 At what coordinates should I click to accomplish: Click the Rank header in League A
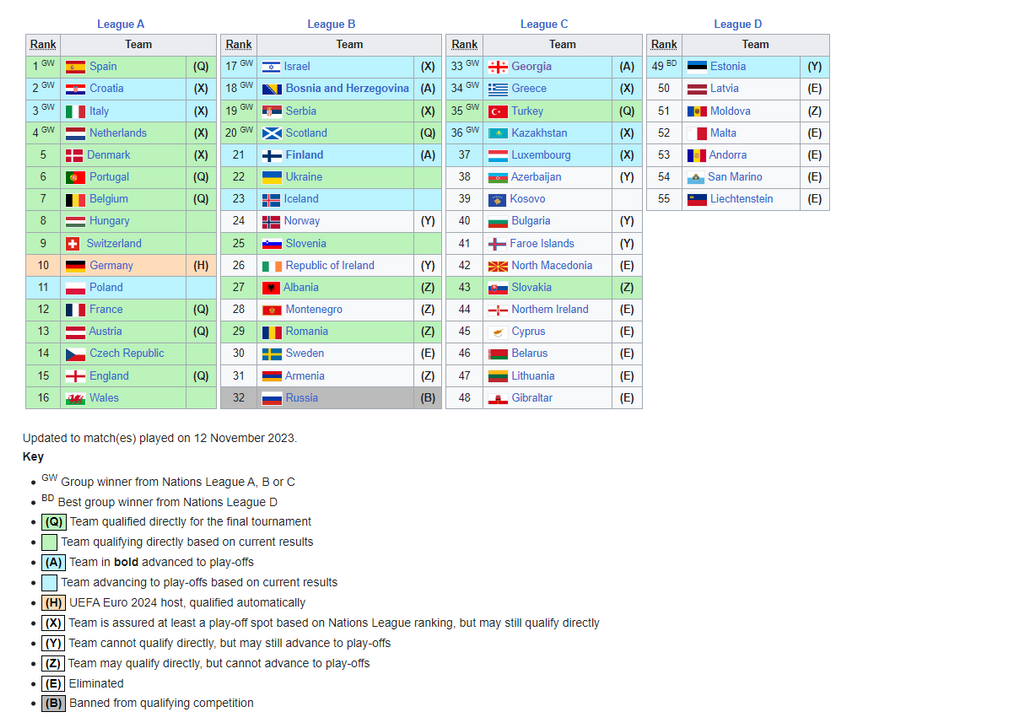tap(43, 44)
